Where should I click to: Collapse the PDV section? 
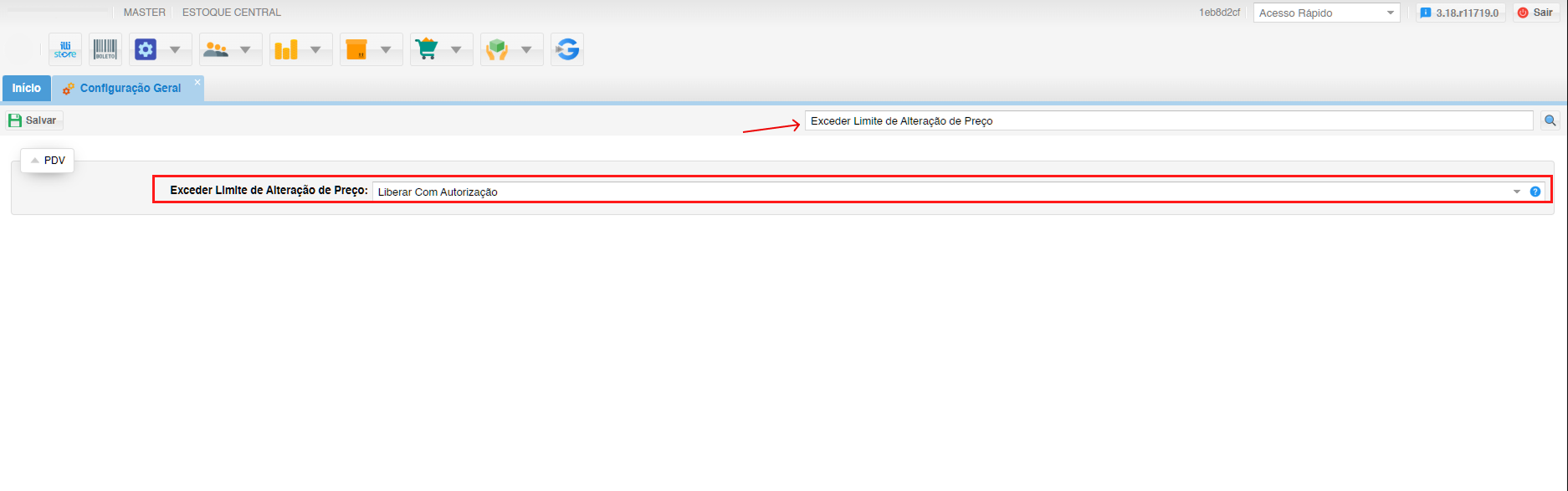(48, 161)
